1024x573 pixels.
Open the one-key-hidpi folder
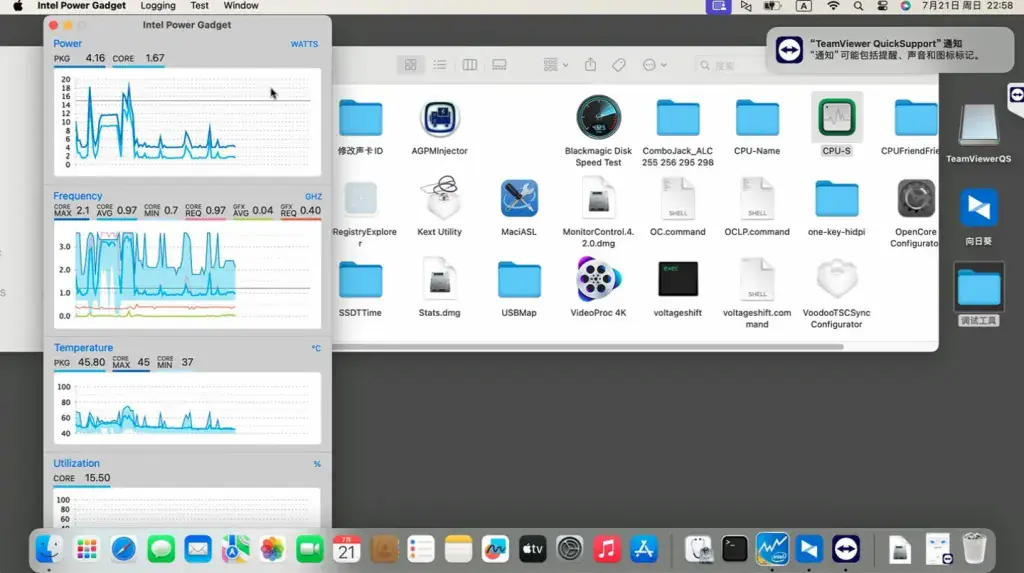[837, 199]
